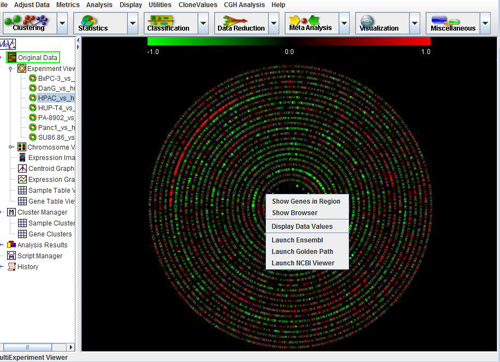Open the Classification toolbar button
Image resolution: width=500 pixels, height=362 pixels.
171,23
